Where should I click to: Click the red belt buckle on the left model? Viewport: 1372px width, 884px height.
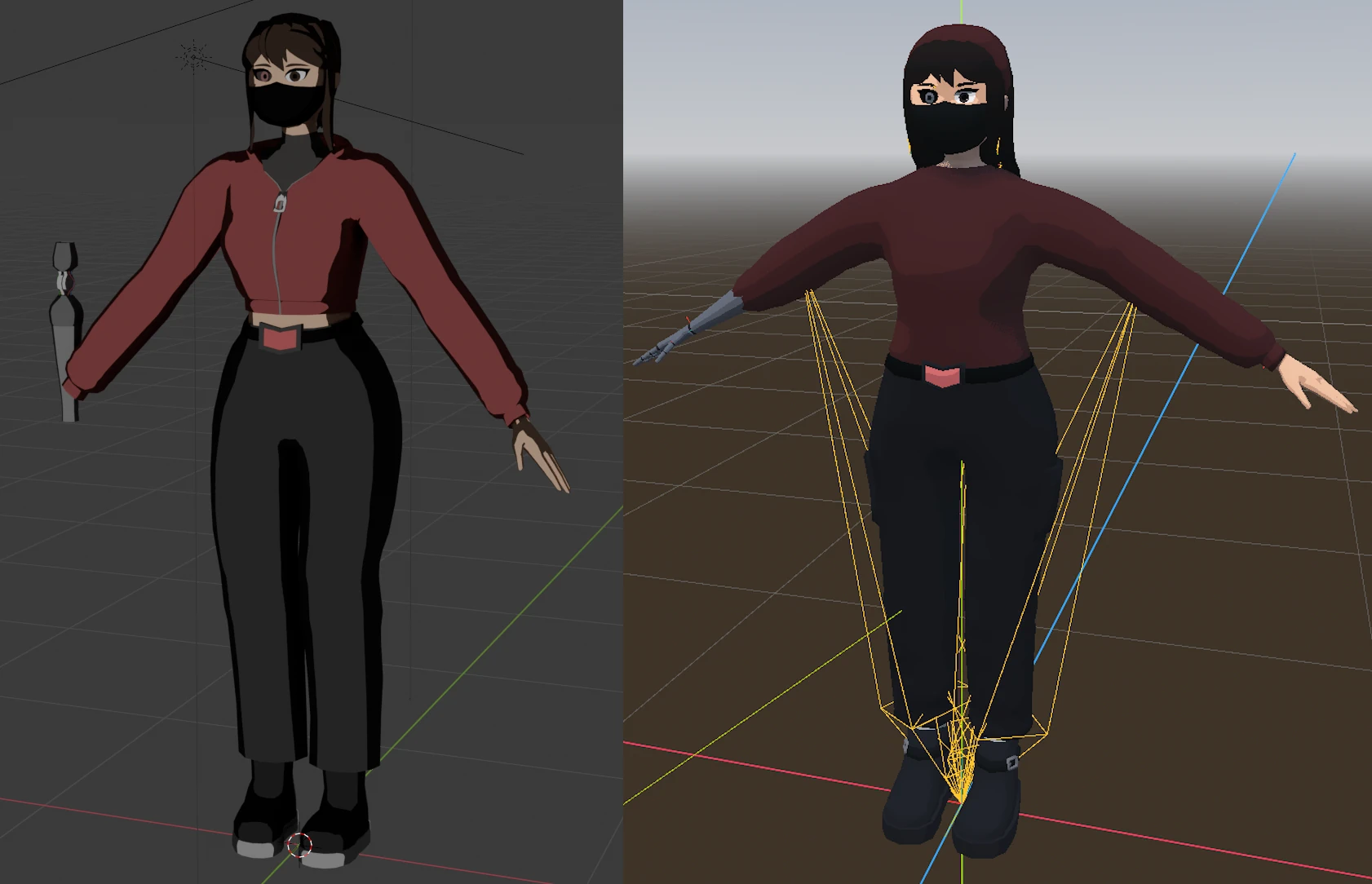pyautogui.click(x=281, y=338)
